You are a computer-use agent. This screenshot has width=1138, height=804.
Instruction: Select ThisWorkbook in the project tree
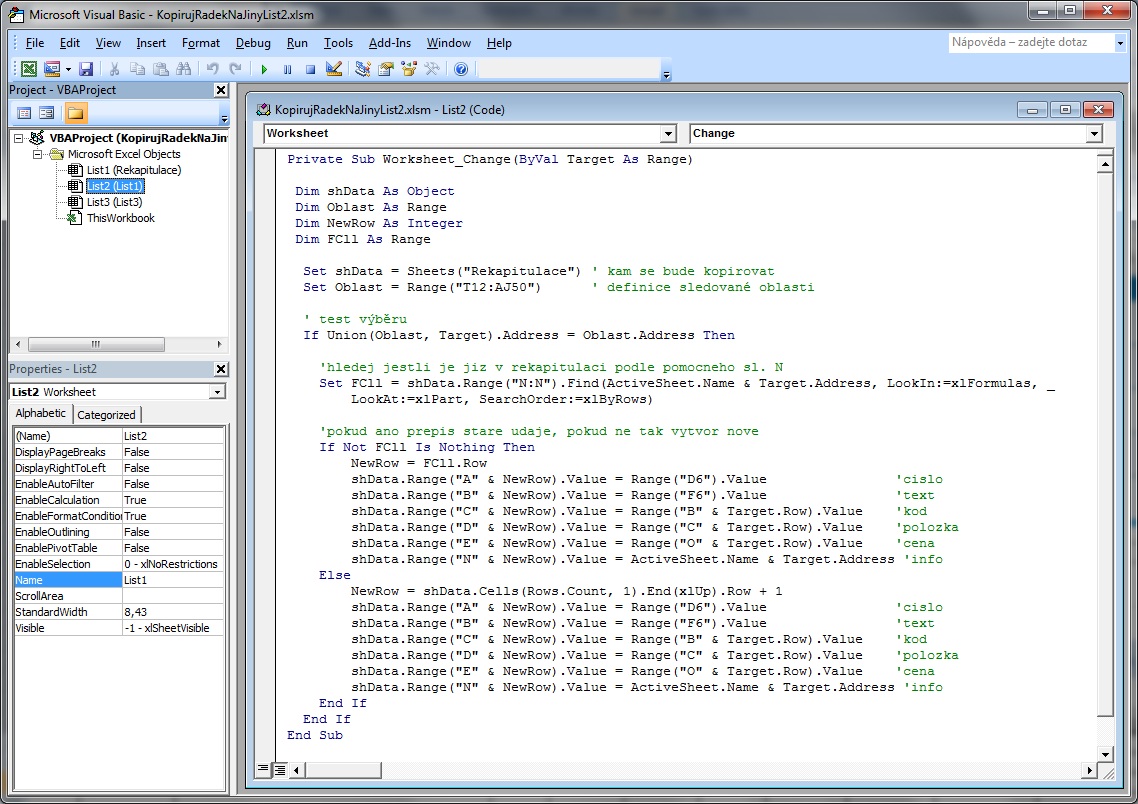[x=120, y=218]
